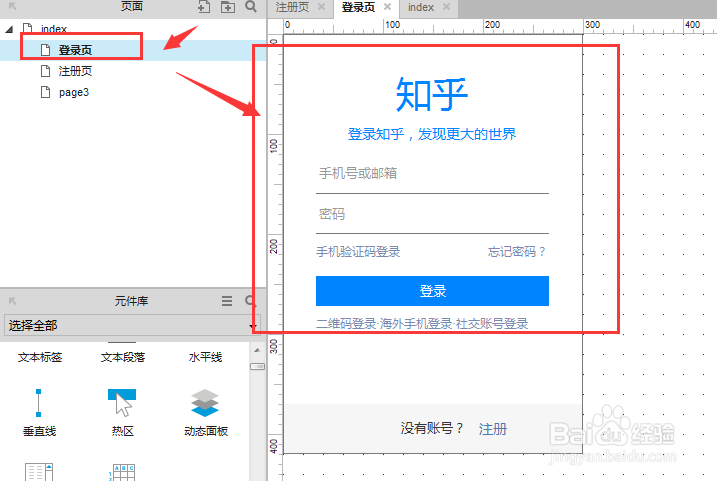Click the 密码 input field
Image resolution: width=717 pixels, height=481 pixels.
(x=432, y=214)
